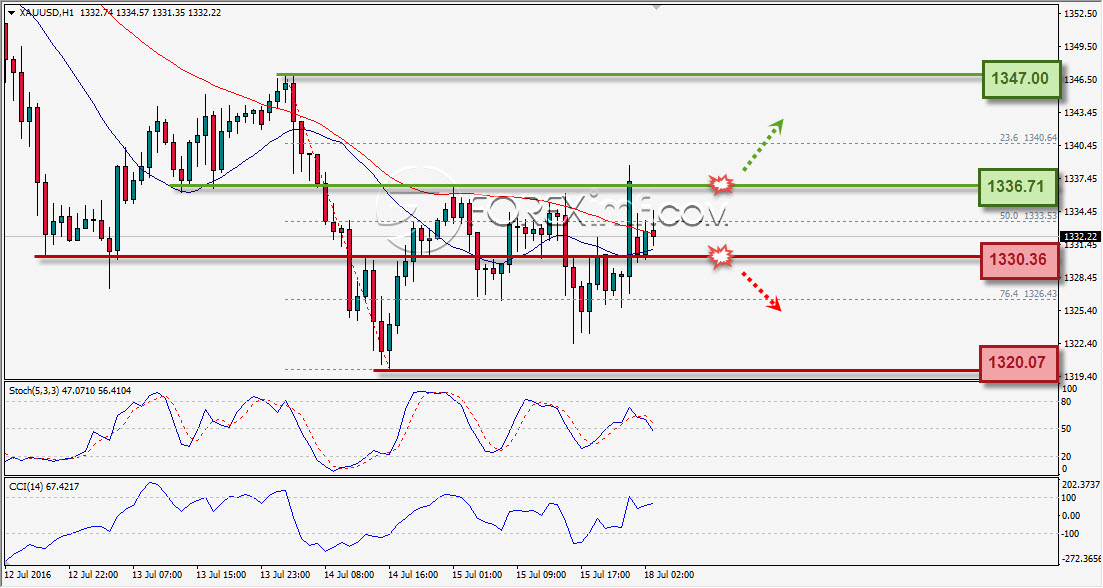
Task: Click the 14 Jul 16:00 time label
Action: [413, 575]
